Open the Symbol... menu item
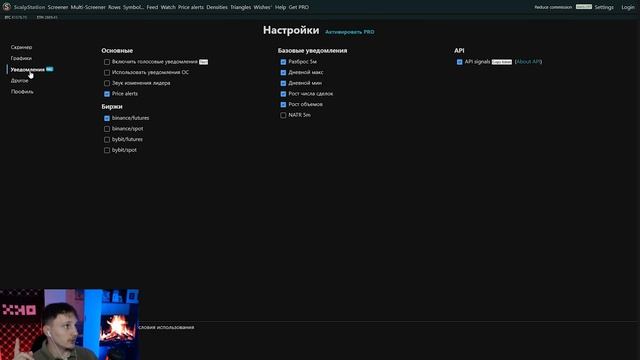This screenshot has width=640, height=360. [x=133, y=7]
